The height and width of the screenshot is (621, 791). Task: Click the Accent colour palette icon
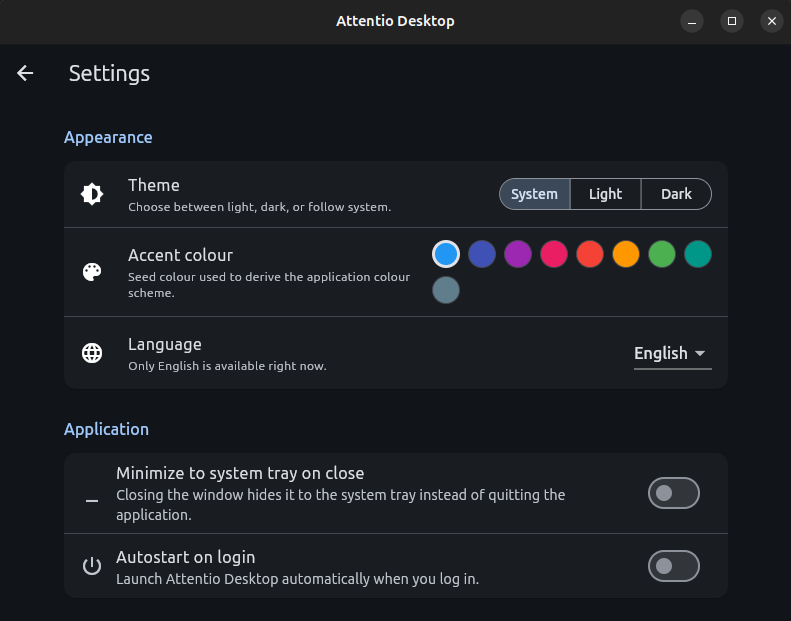click(92, 272)
